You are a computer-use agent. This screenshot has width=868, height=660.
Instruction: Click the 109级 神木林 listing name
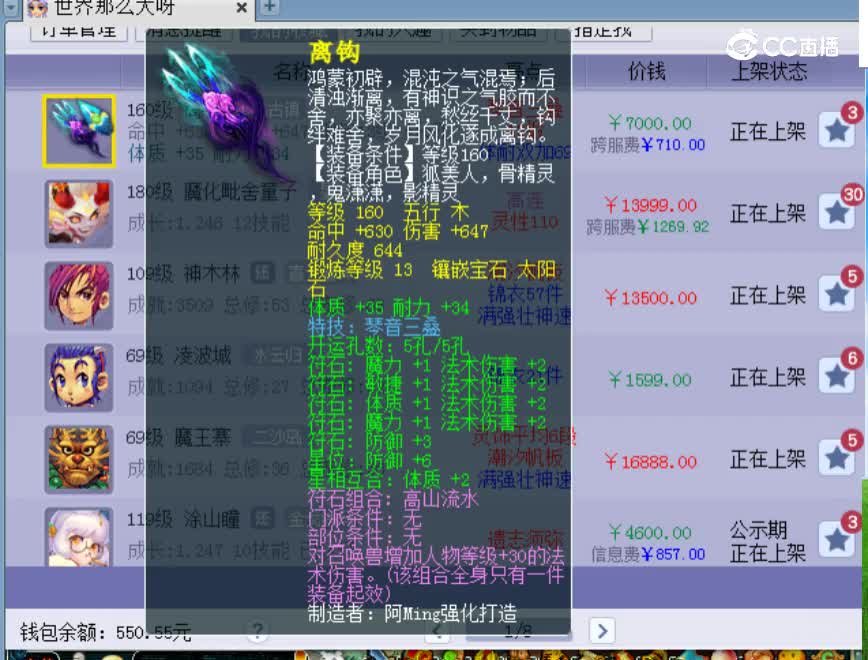pyautogui.click(x=183, y=274)
